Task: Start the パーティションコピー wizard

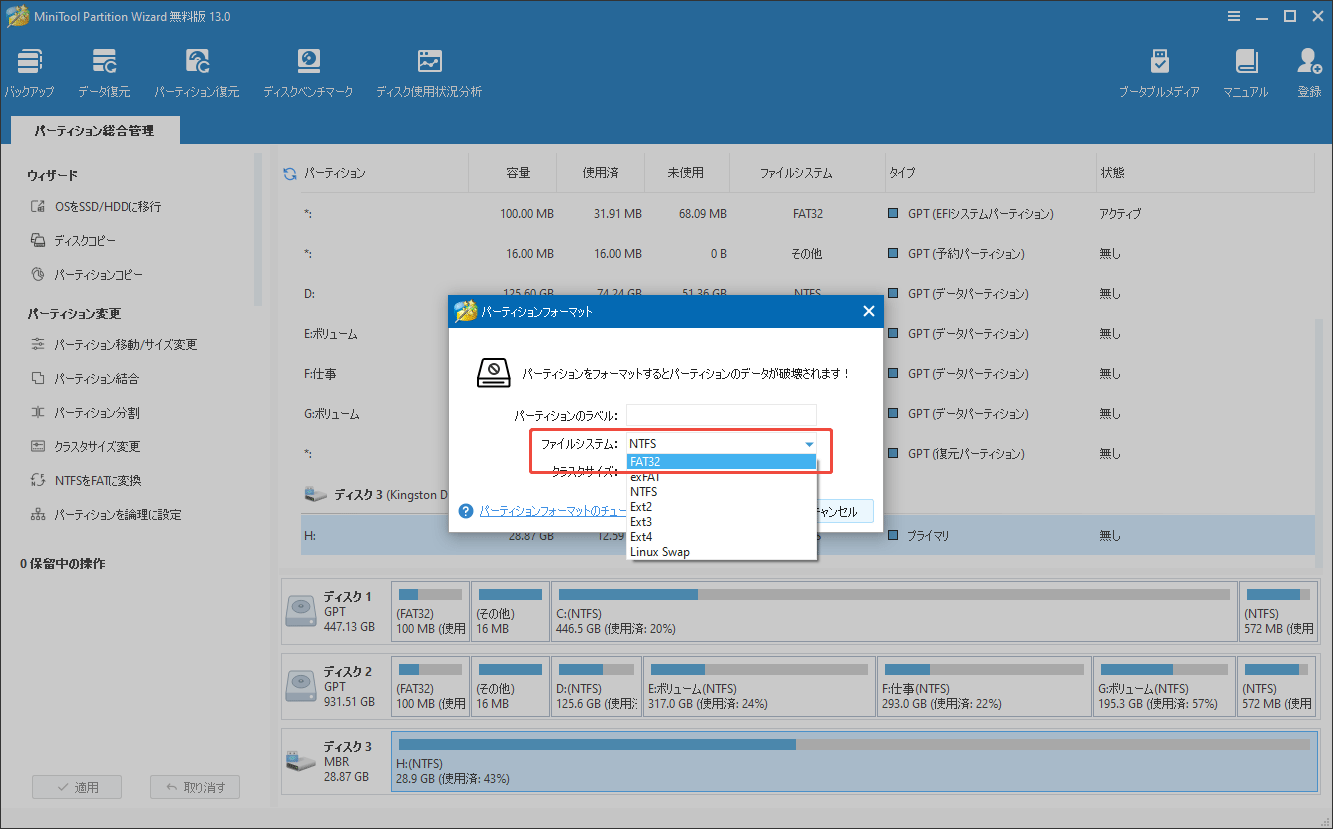Action: click(86, 275)
